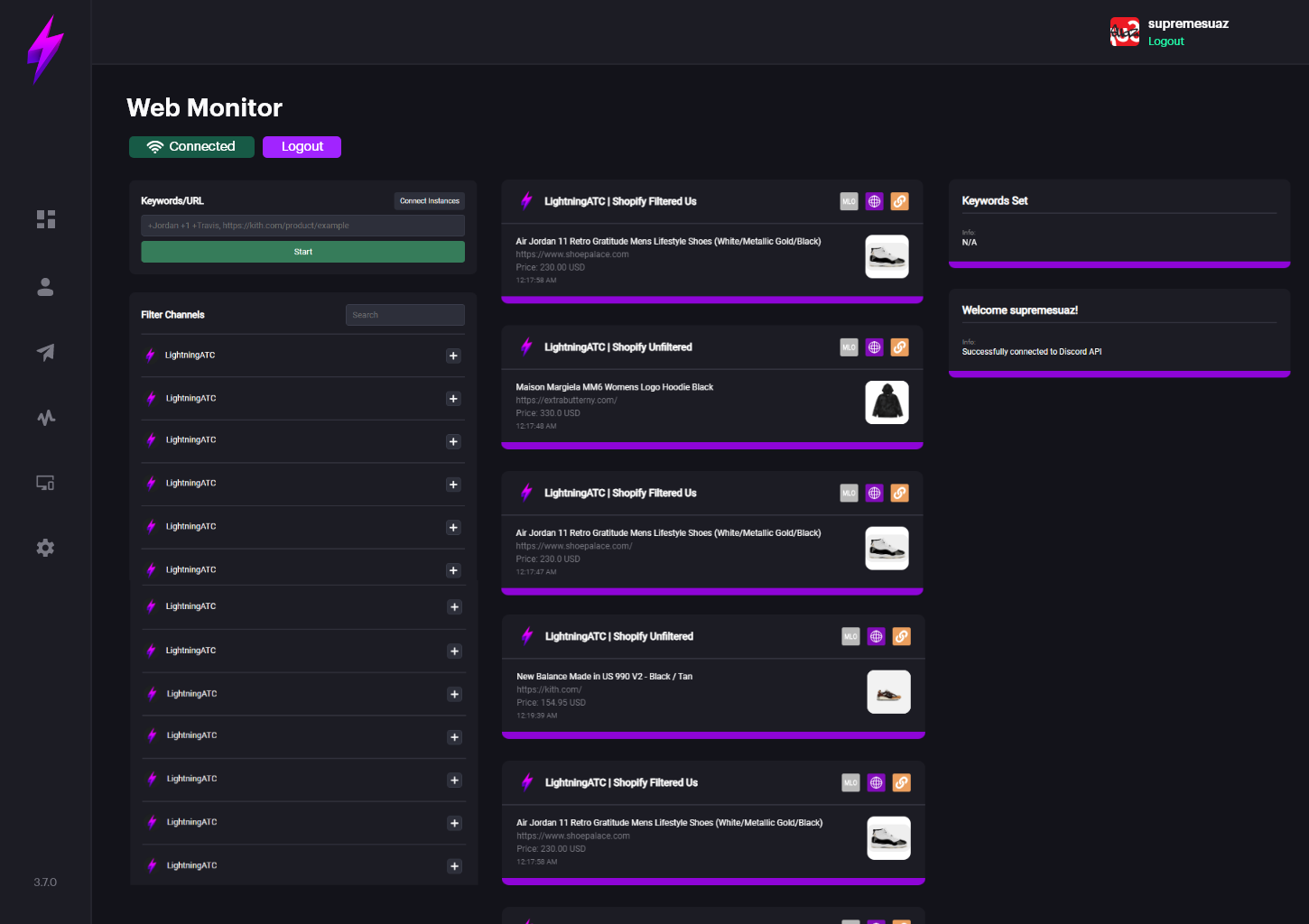Click the https://extrabutterny.com/ URL
Screen dimensions: 1309x924
(566, 401)
